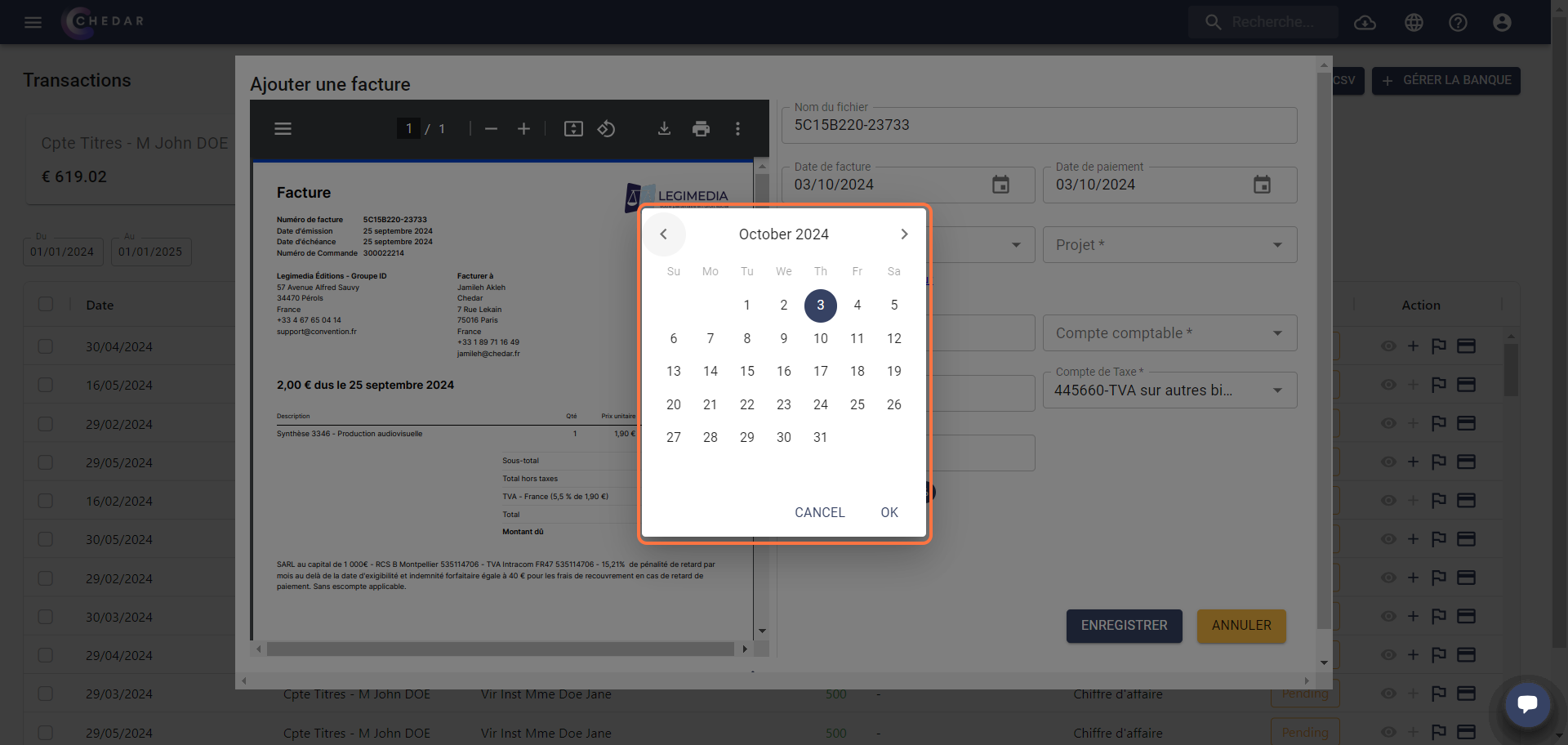This screenshot has width=1568, height=745.
Task: Toggle the PDF viewer sidebar menu
Action: point(283,128)
